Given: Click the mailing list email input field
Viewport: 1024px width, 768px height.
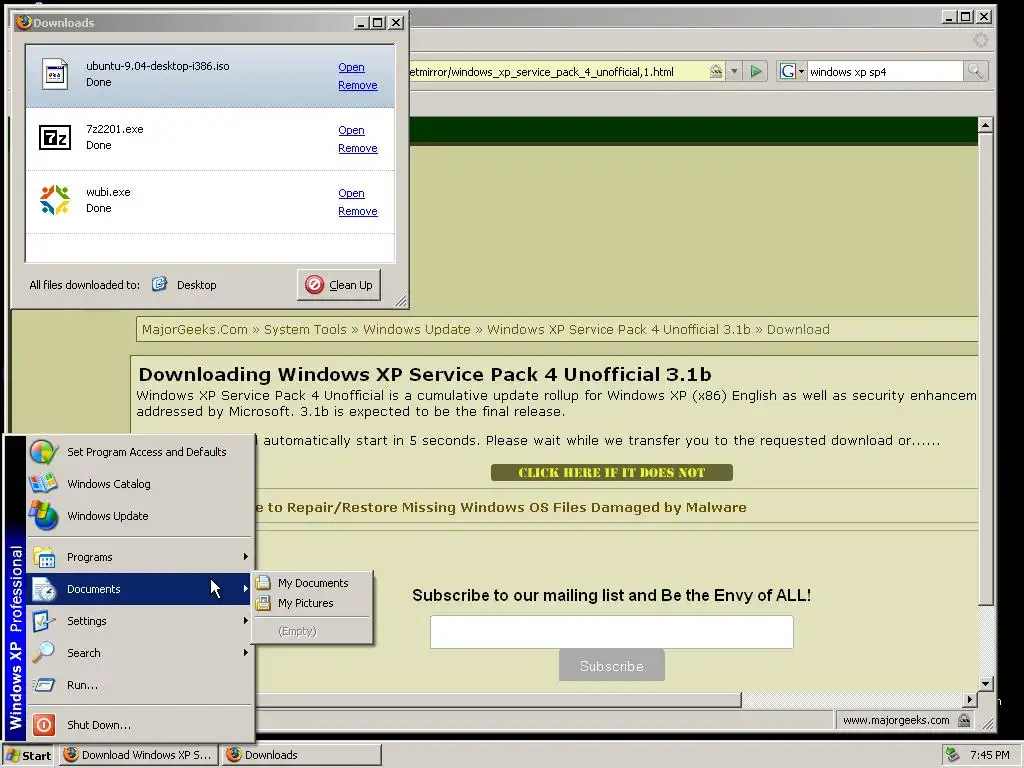Looking at the screenshot, I should (x=612, y=632).
